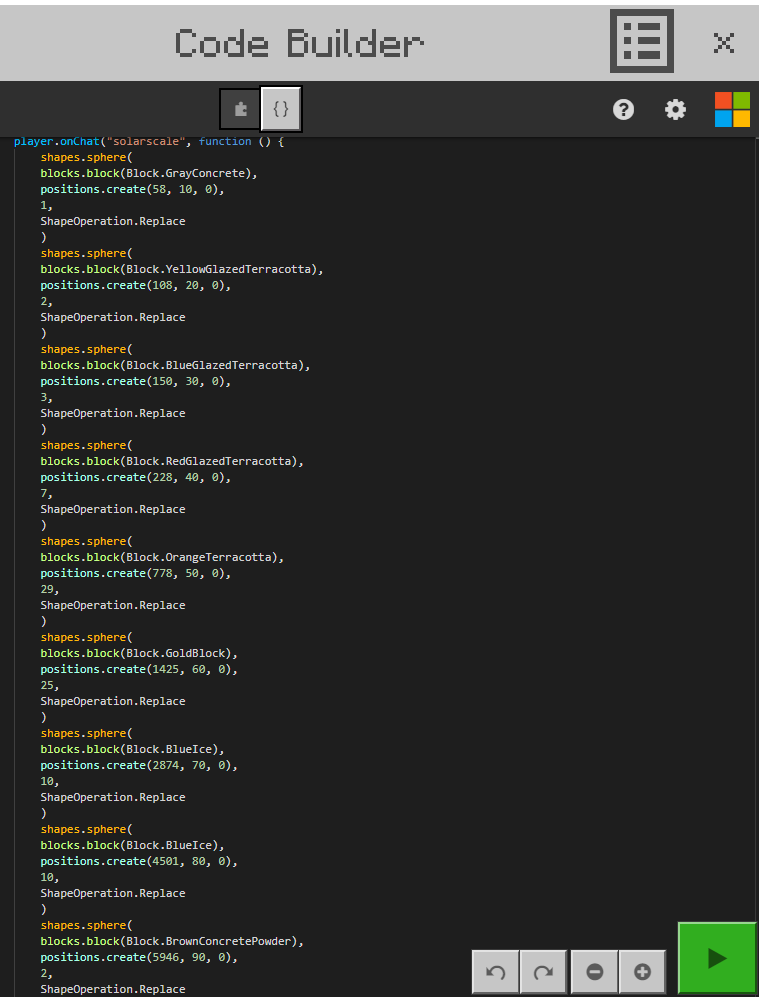759x997 pixels.
Task: Select Block.OrangeTerracotta line
Action: (162, 557)
